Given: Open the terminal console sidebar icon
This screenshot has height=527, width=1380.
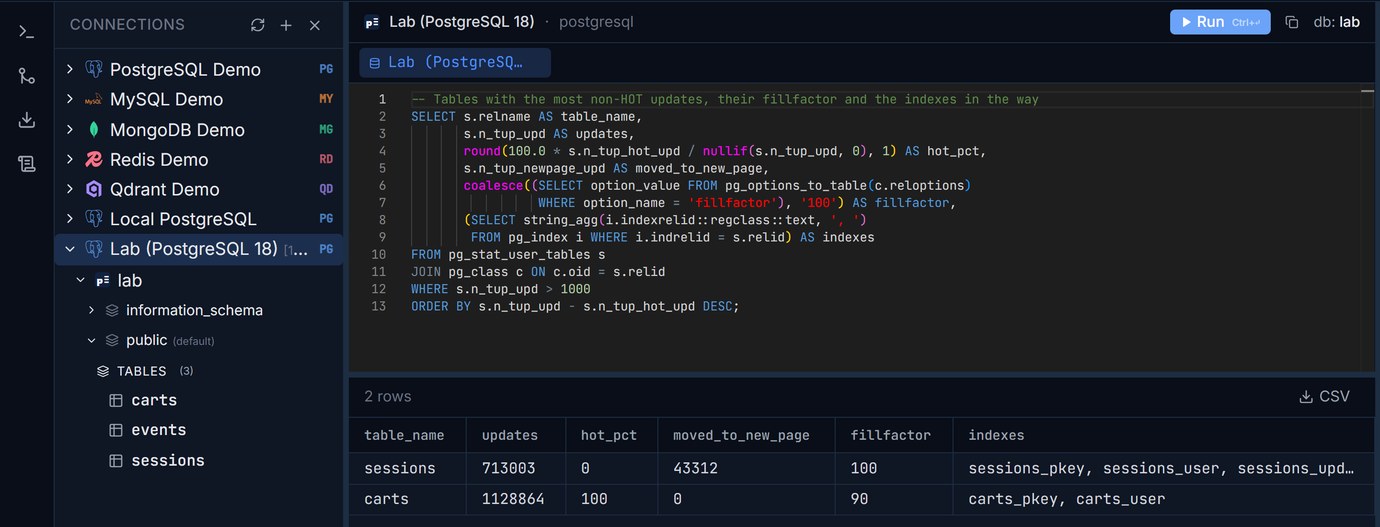Looking at the screenshot, I should pyautogui.click(x=27, y=32).
